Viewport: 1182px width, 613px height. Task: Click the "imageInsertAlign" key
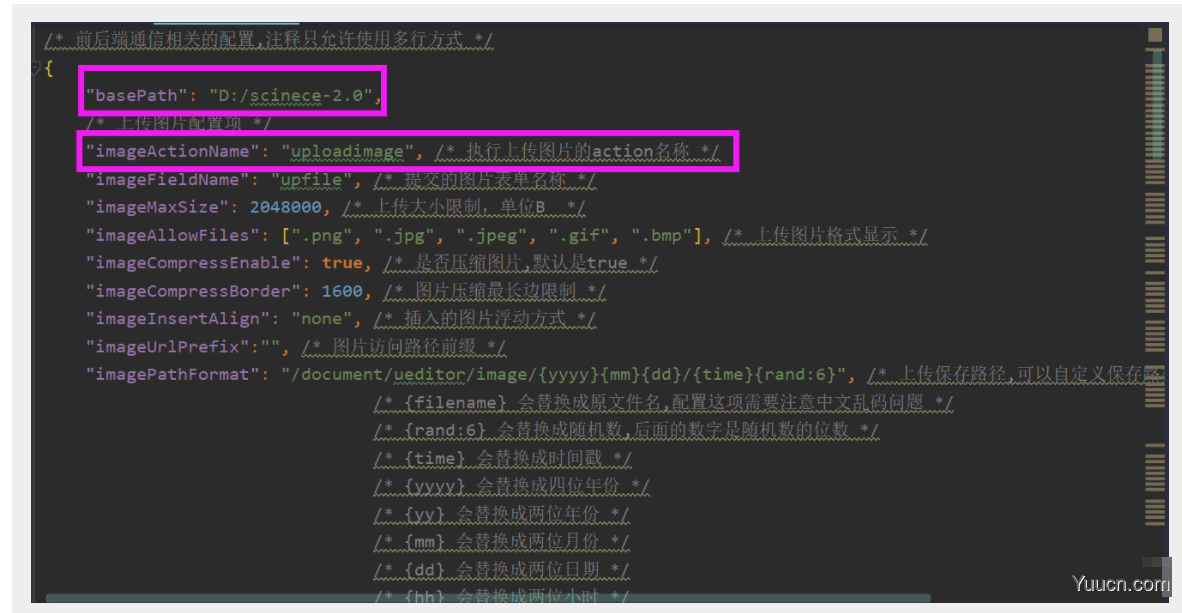pos(177,319)
